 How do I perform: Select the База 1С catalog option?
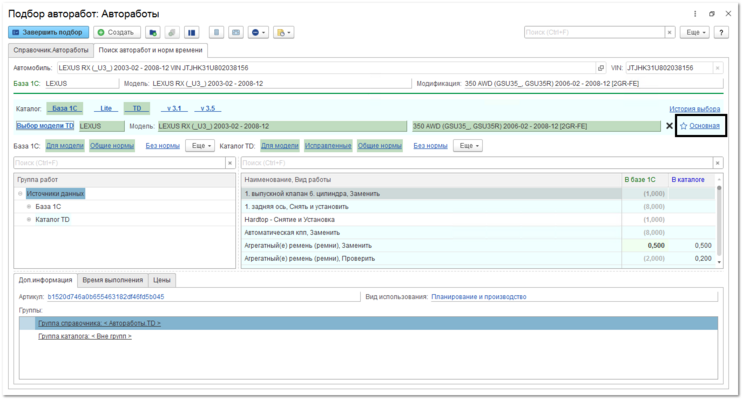coord(64,109)
